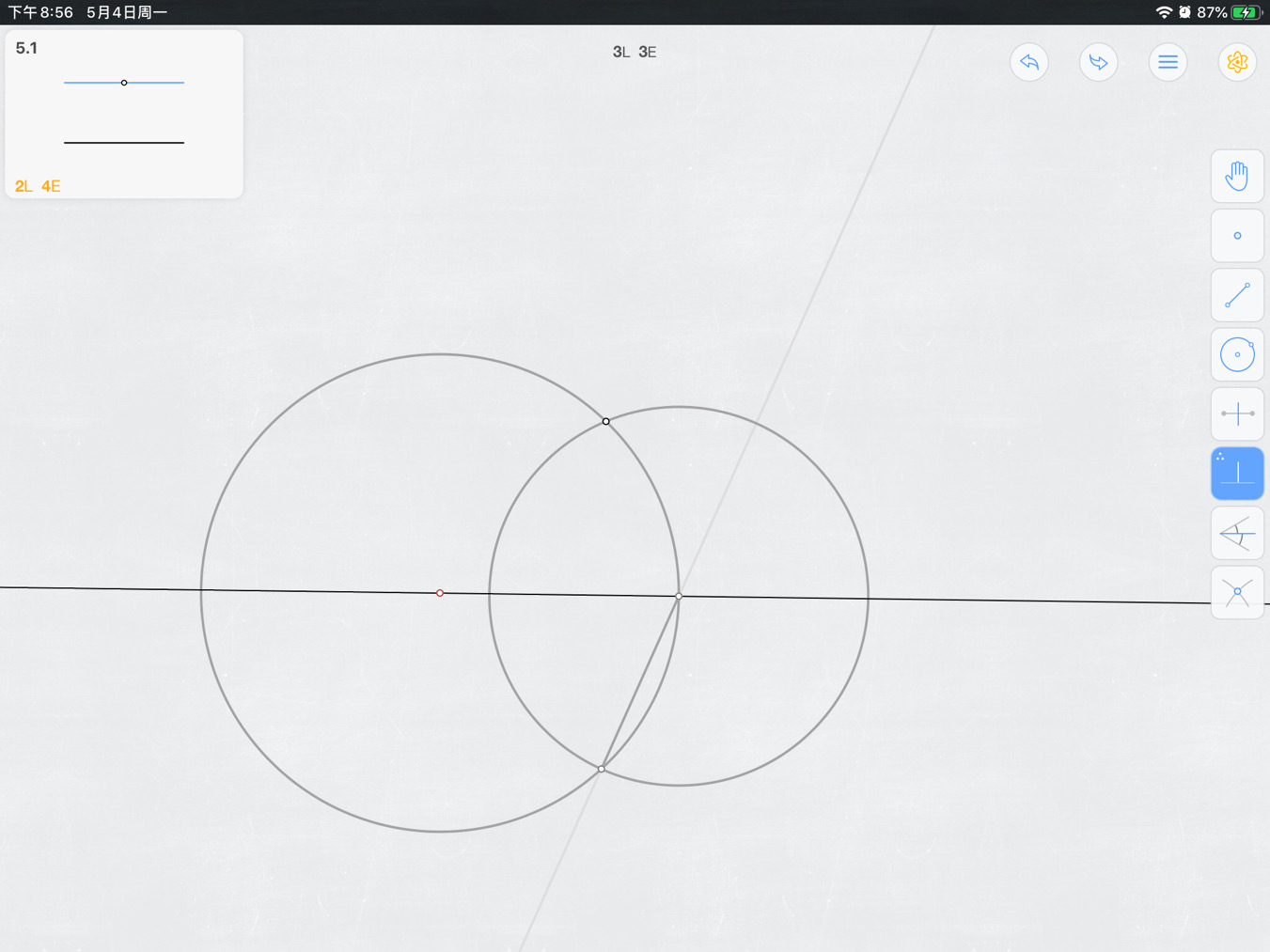The image size is (1270, 952).
Task: Select the Move hand tool
Action: click(1237, 176)
